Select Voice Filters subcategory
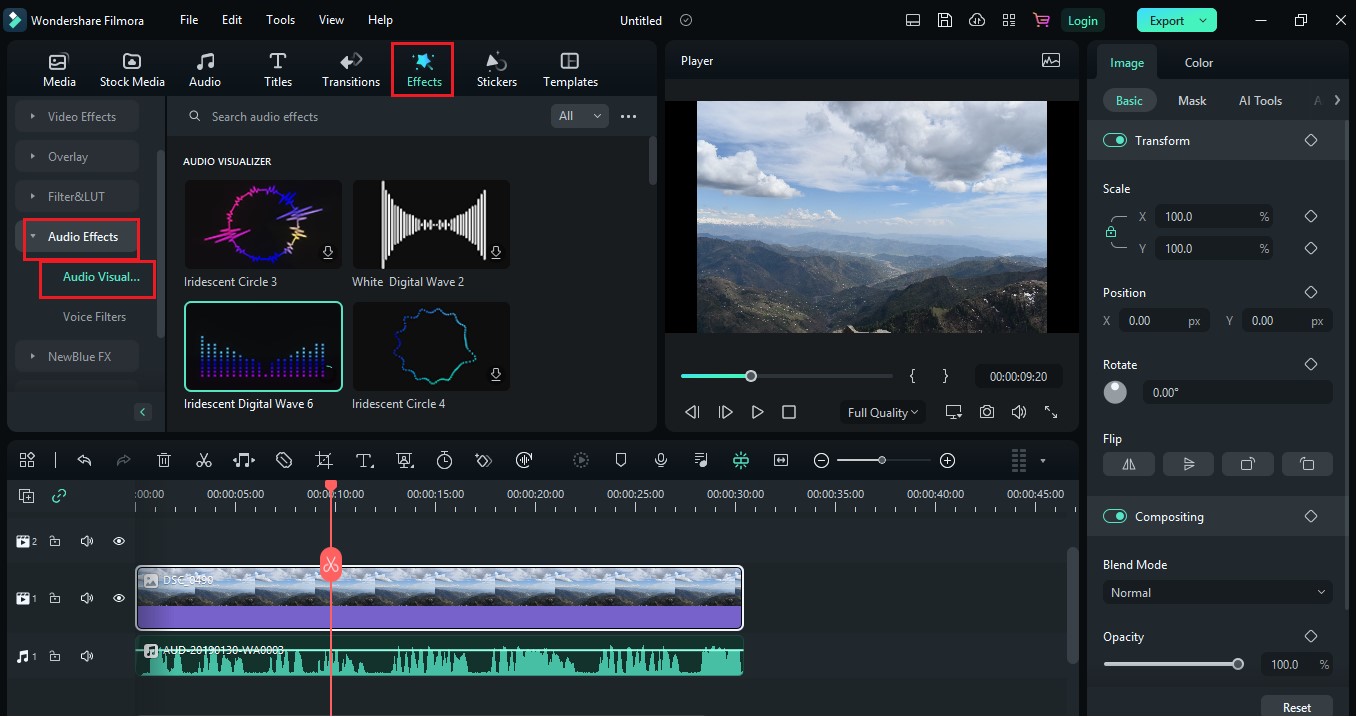Image resolution: width=1357 pixels, height=717 pixels. click(x=94, y=316)
